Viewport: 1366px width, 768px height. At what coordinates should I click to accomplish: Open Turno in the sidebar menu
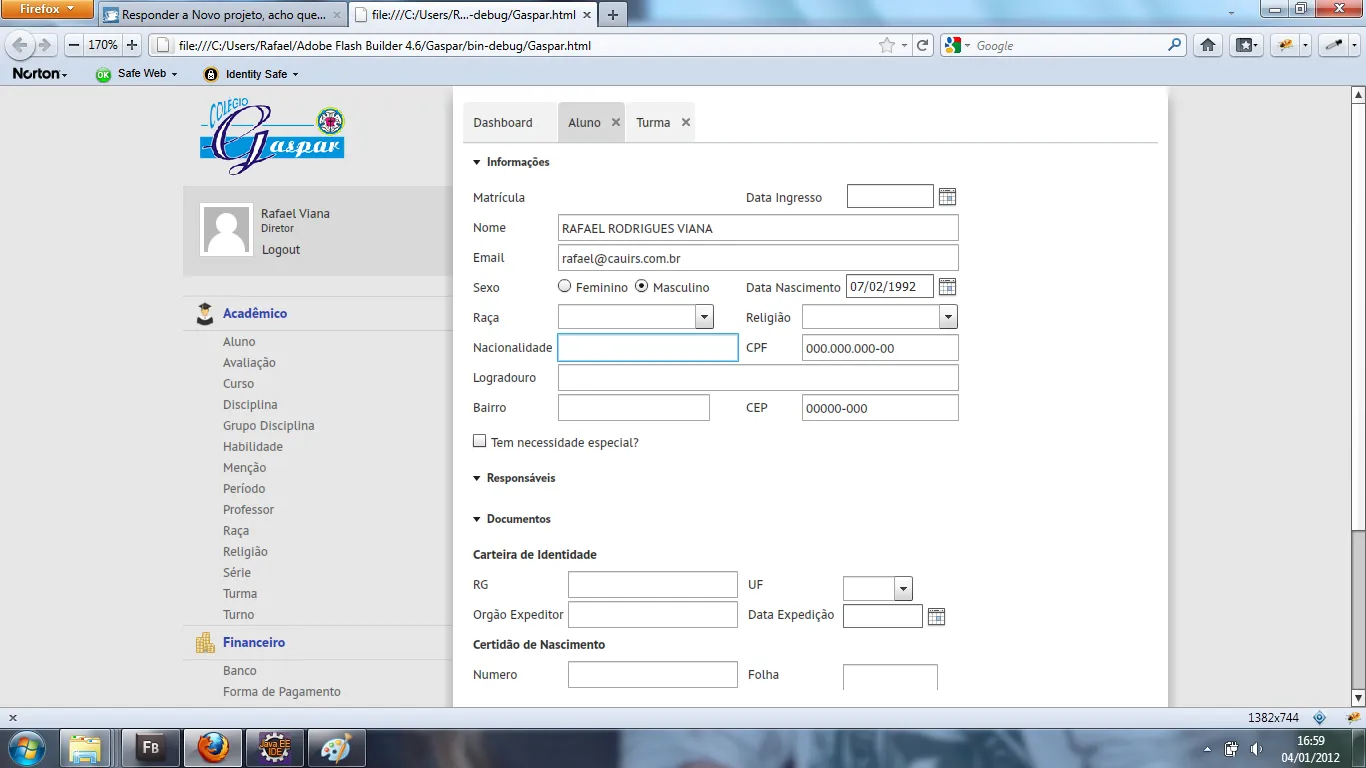point(238,615)
